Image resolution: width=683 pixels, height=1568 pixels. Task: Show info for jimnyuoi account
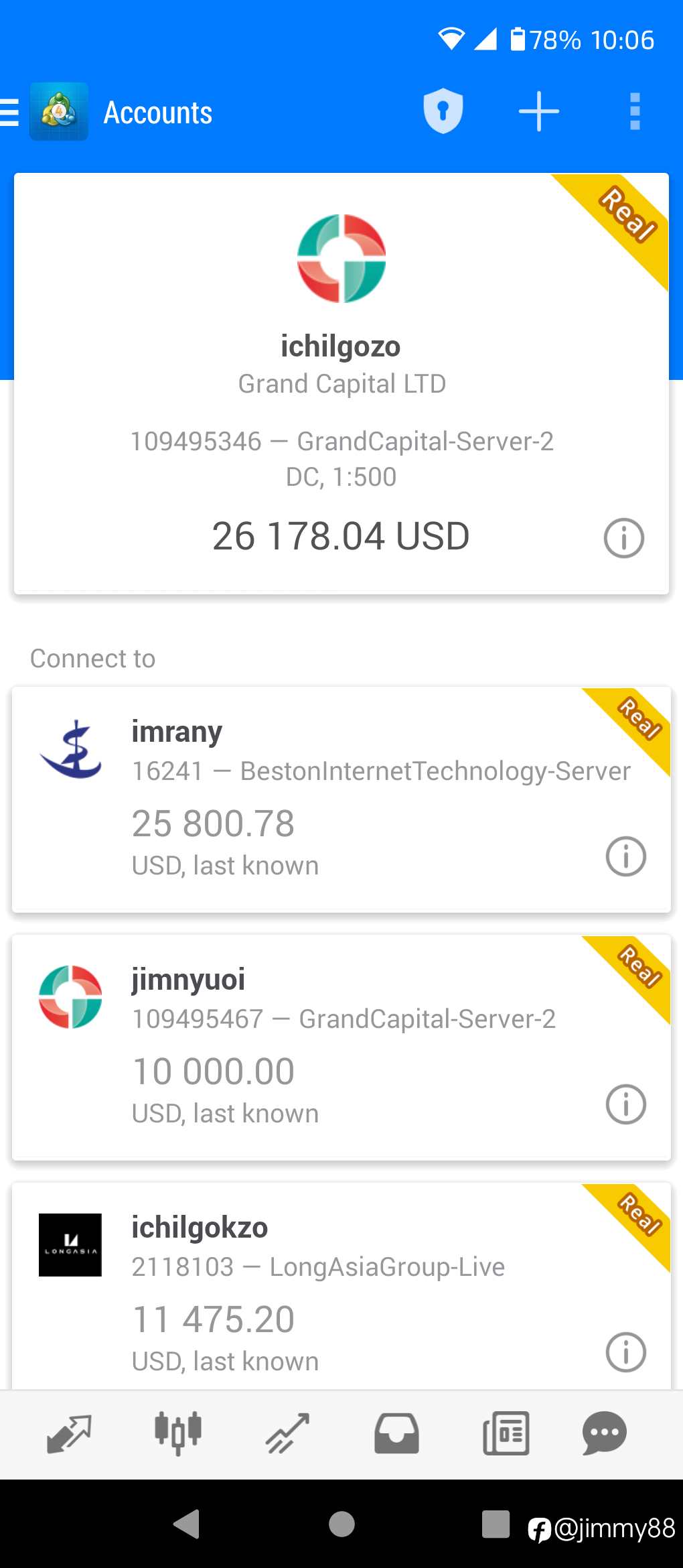[x=626, y=1104]
